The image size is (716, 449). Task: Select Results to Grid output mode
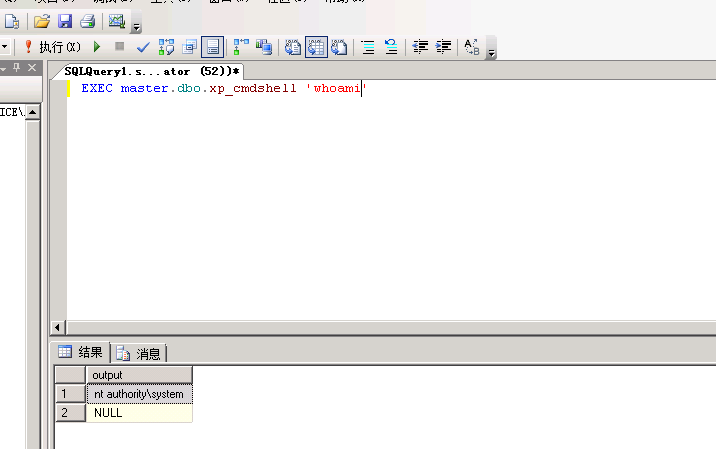click(x=316, y=47)
